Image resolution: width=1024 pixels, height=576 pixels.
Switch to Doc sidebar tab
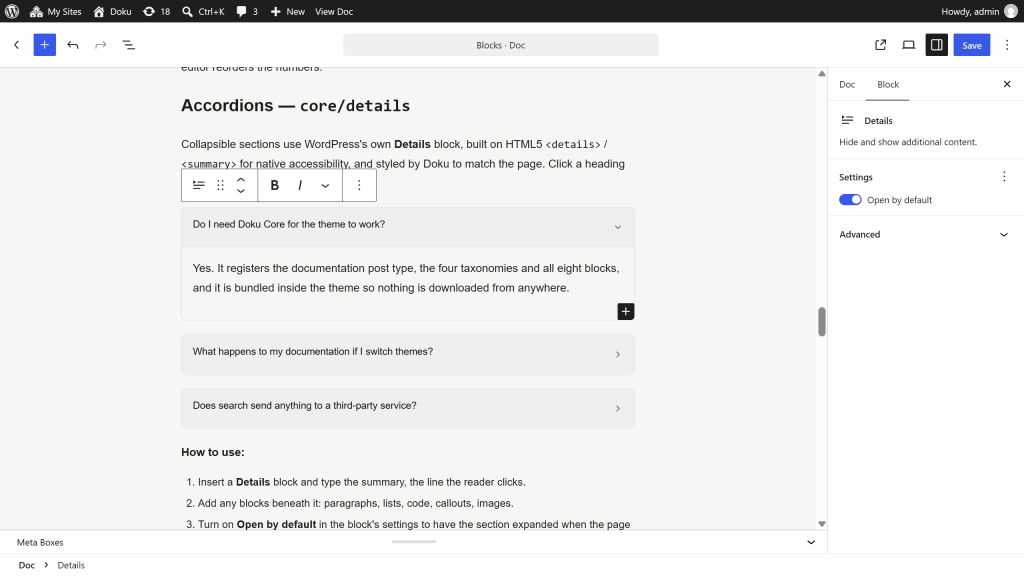pos(847,84)
